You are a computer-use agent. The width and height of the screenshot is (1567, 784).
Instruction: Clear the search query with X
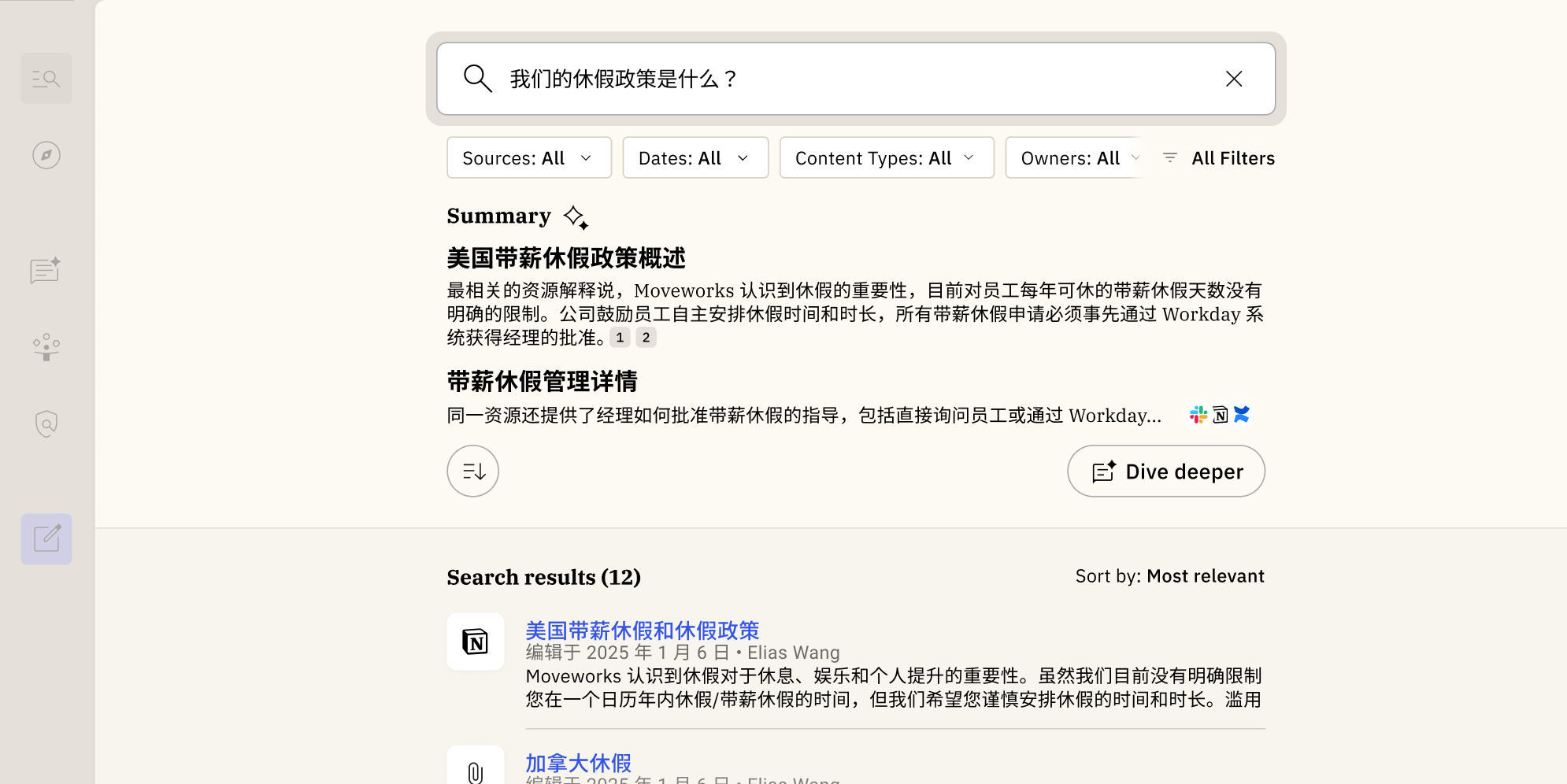pyautogui.click(x=1233, y=79)
